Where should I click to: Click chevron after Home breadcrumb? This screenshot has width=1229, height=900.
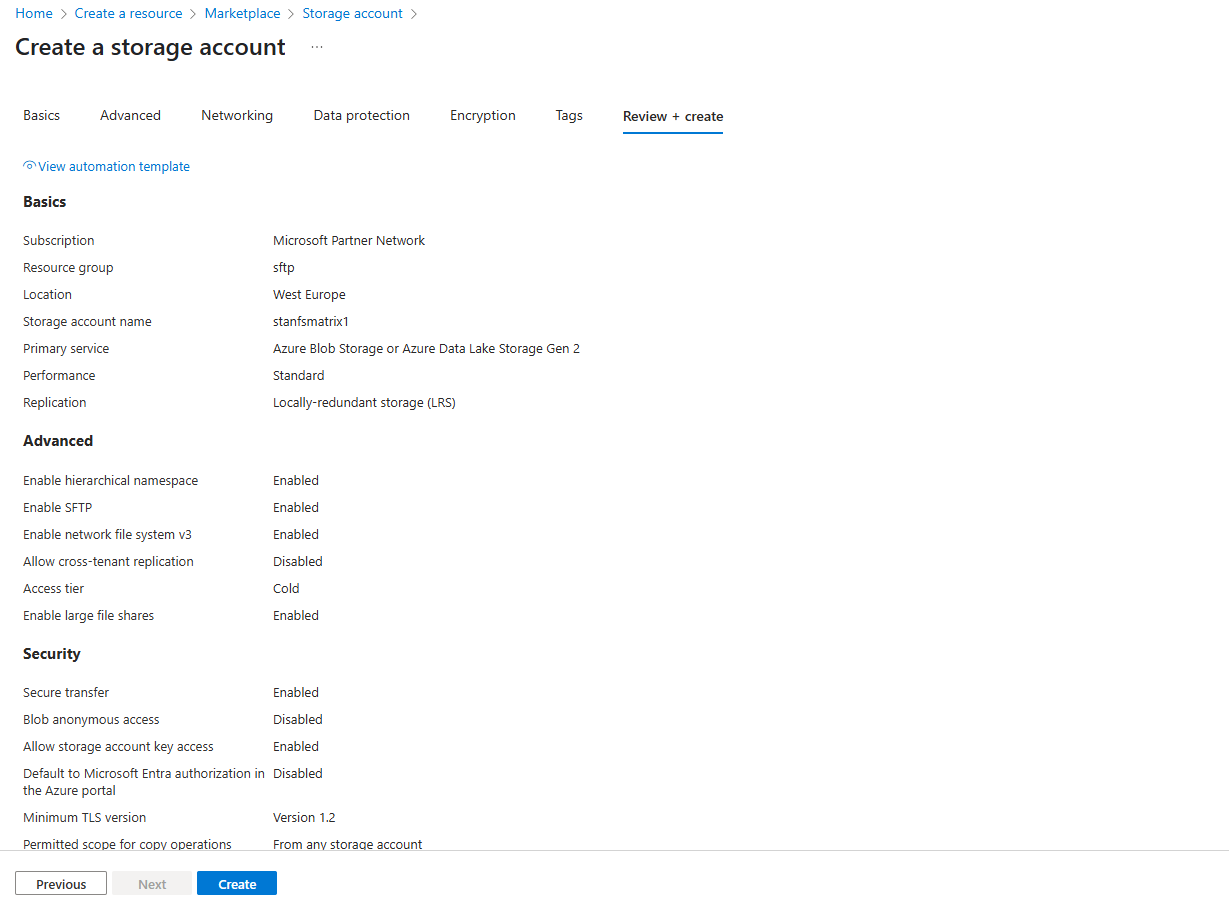pyautogui.click(x=64, y=14)
